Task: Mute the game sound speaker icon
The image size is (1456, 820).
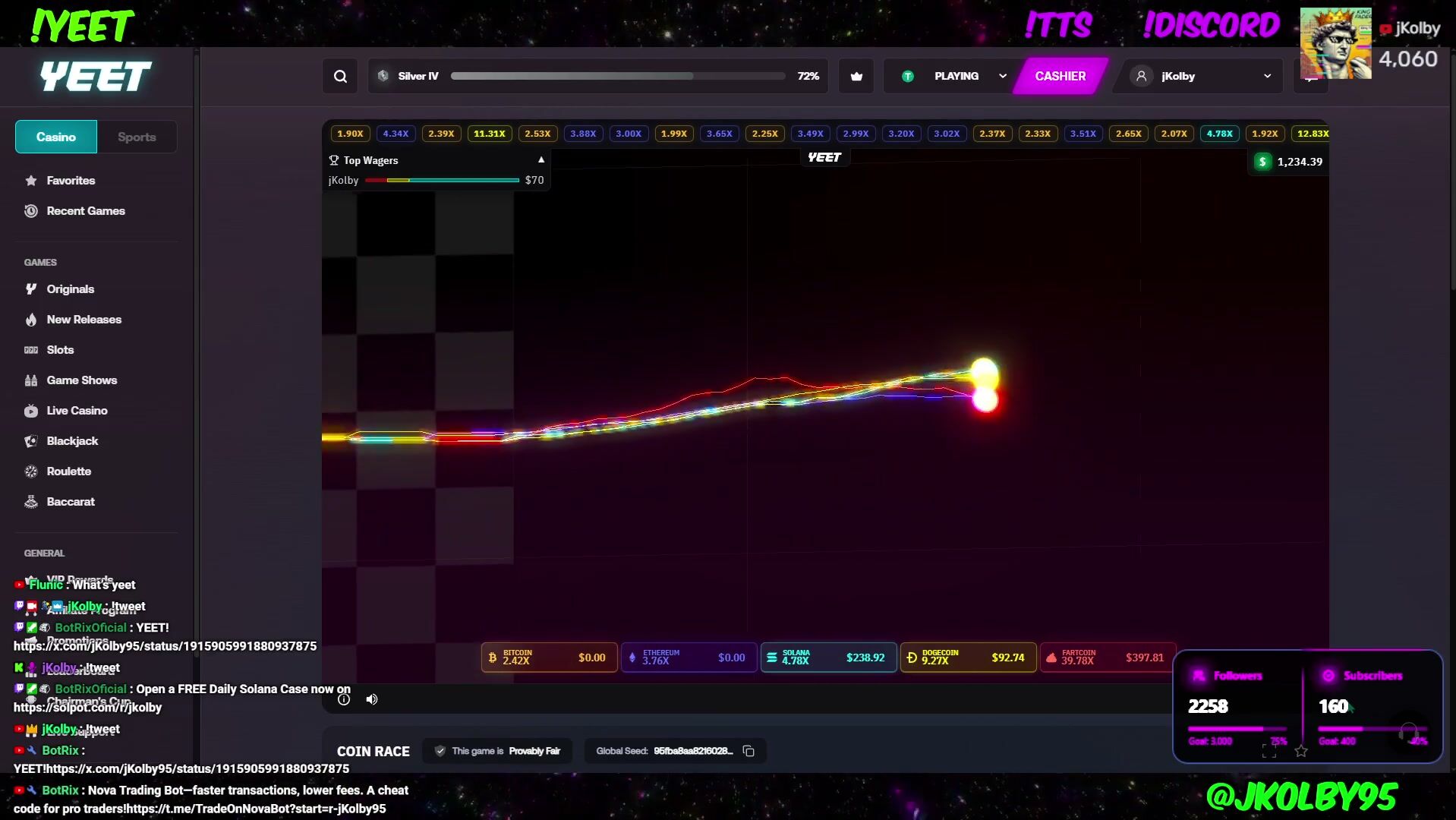Action: pyautogui.click(x=372, y=699)
